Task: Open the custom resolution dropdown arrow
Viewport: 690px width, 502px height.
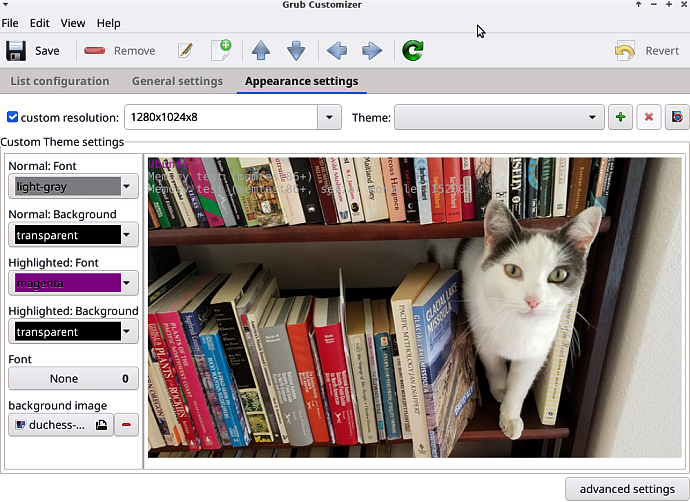Action: click(x=329, y=117)
